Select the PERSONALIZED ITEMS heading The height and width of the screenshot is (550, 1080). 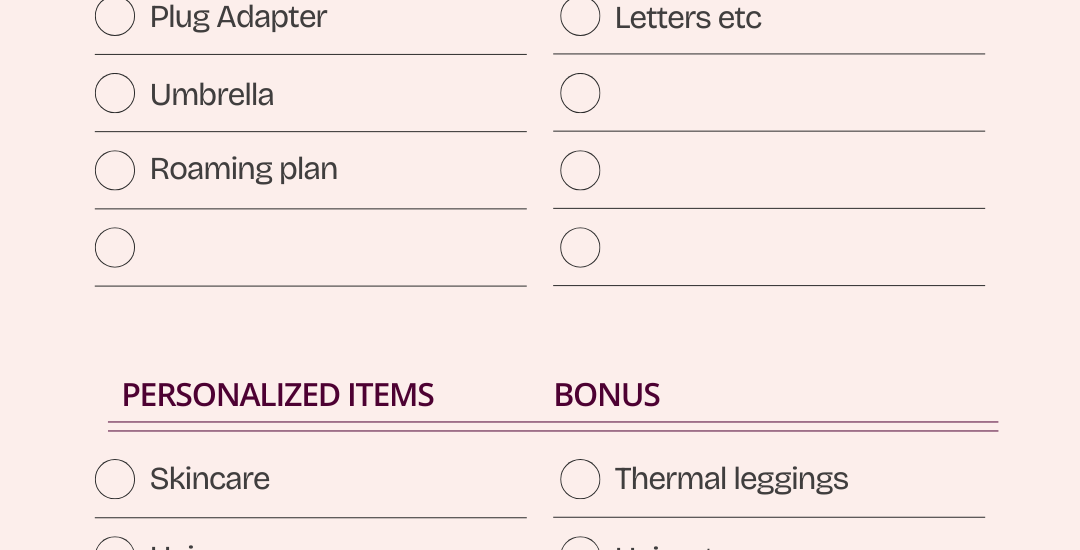pos(278,395)
